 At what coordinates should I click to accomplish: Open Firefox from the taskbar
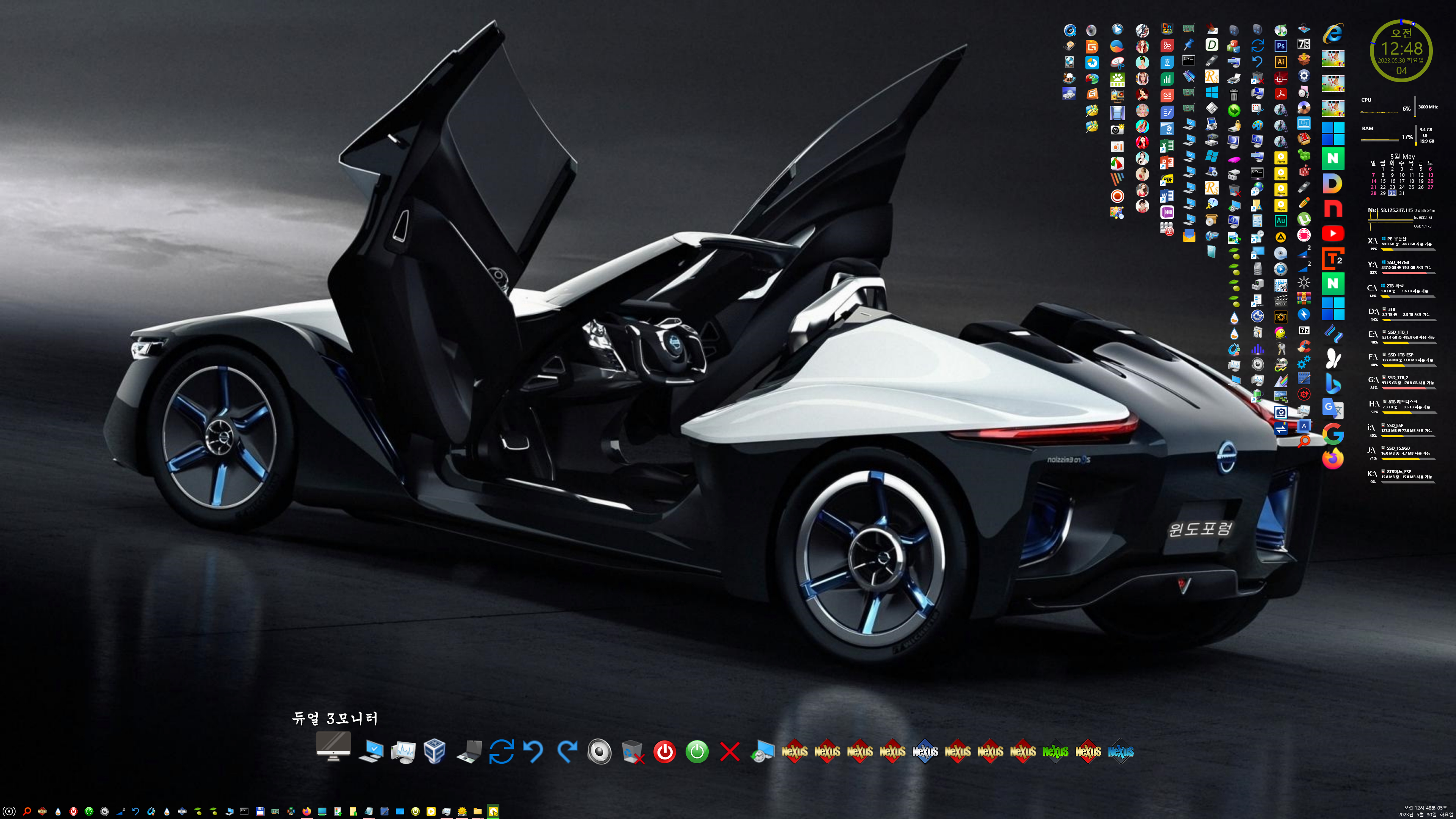pos(306,812)
